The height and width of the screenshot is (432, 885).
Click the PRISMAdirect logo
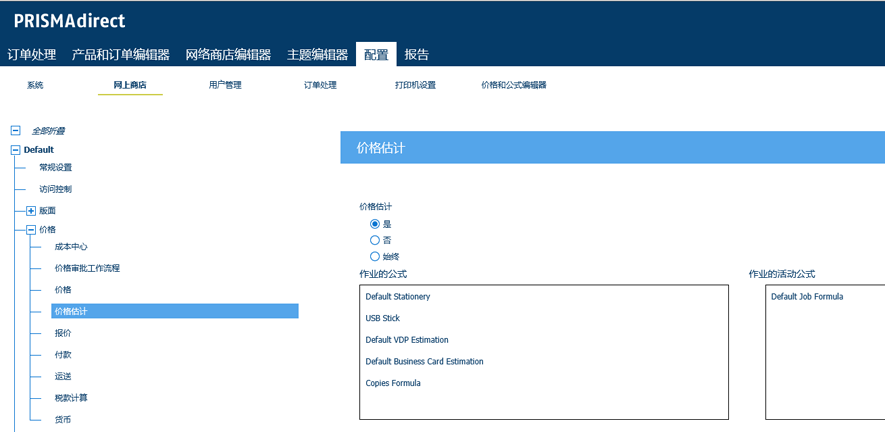pos(70,21)
